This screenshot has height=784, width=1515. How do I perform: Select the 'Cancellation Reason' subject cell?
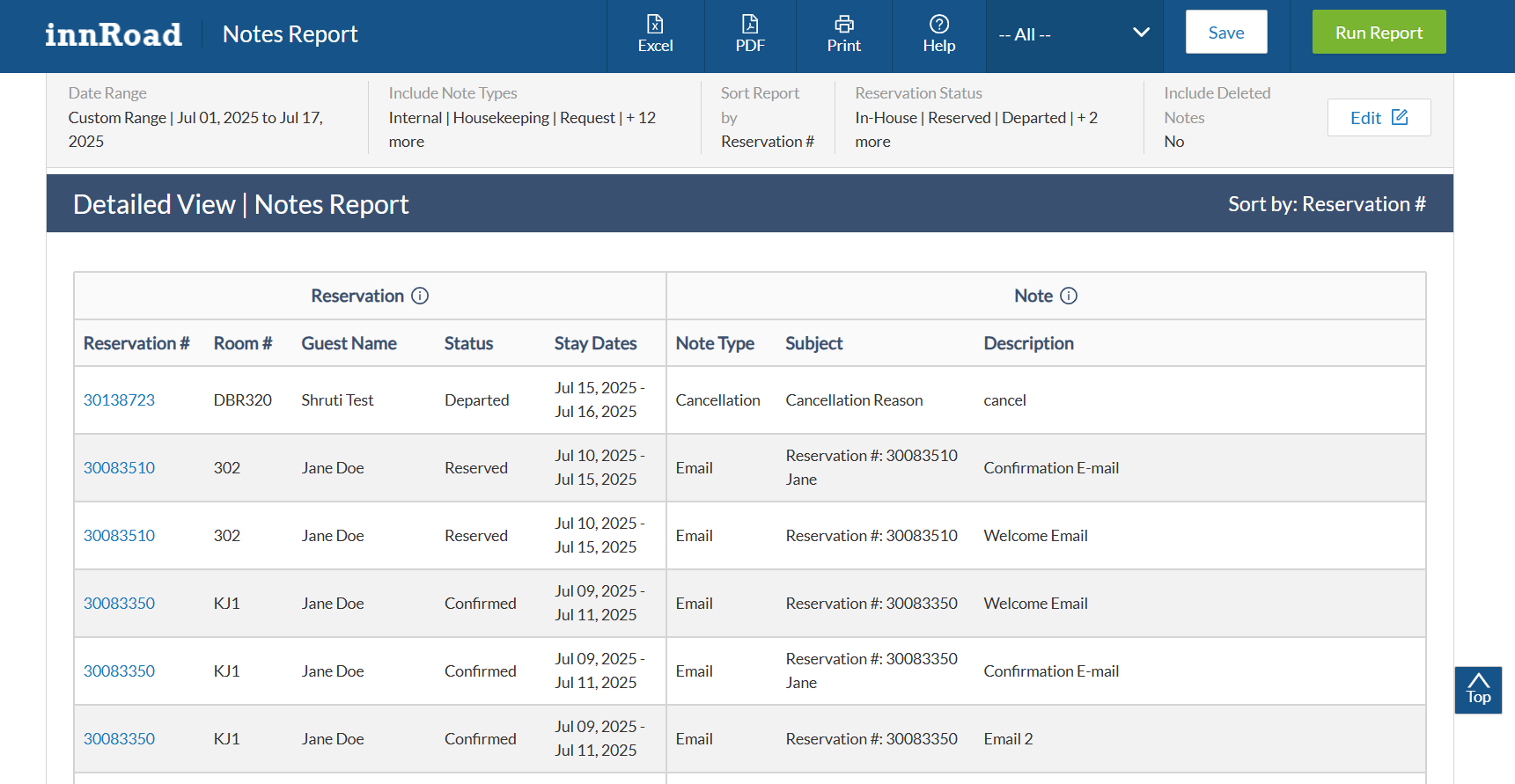click(855, 400)
